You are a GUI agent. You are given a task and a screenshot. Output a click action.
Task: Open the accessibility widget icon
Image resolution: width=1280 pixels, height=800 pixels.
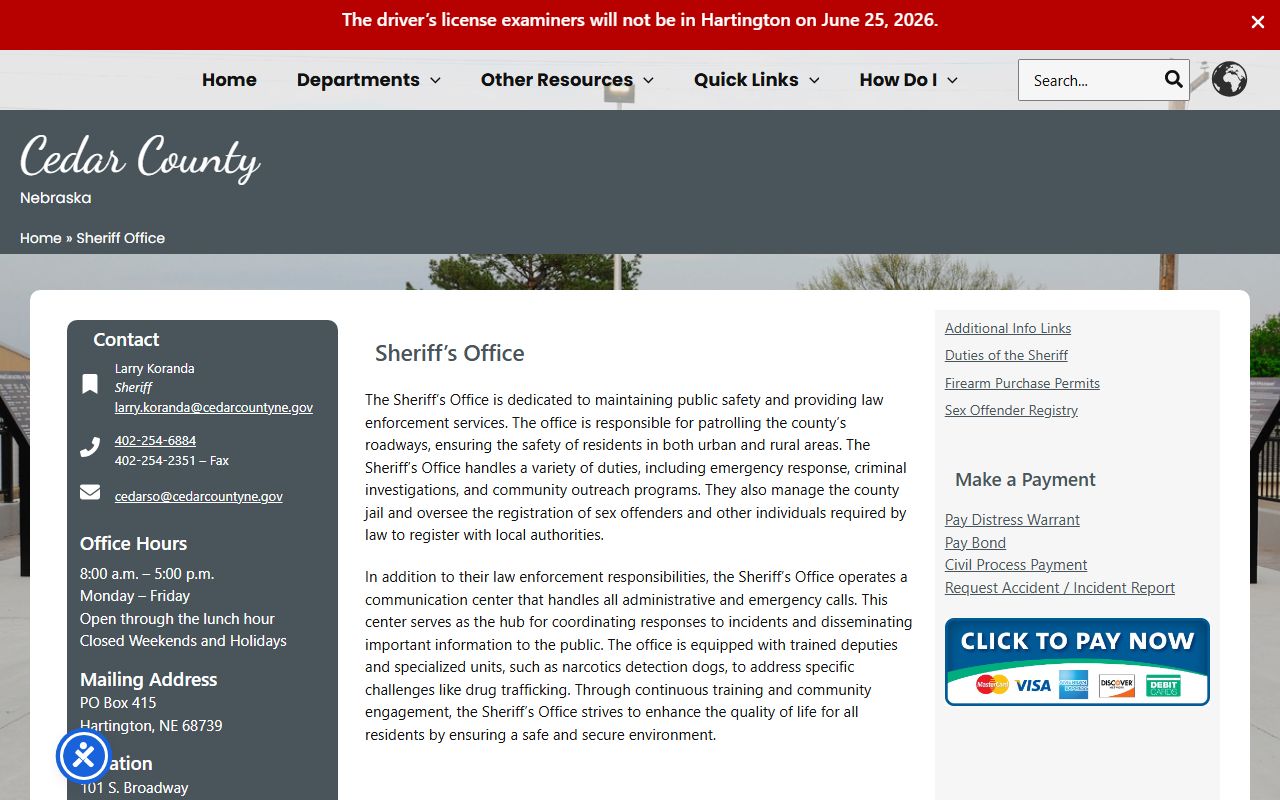[x=83, y=756]
